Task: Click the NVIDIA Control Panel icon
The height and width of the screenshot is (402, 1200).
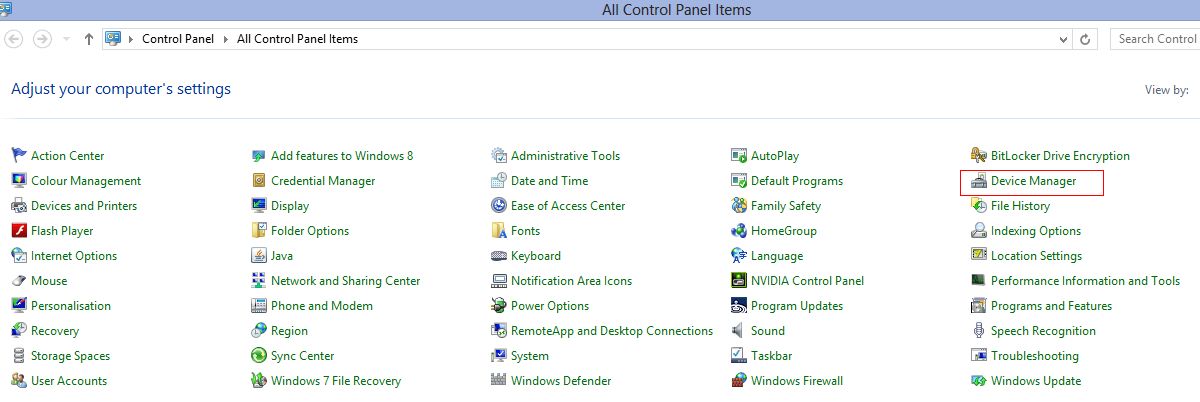Action: (739, 281)
